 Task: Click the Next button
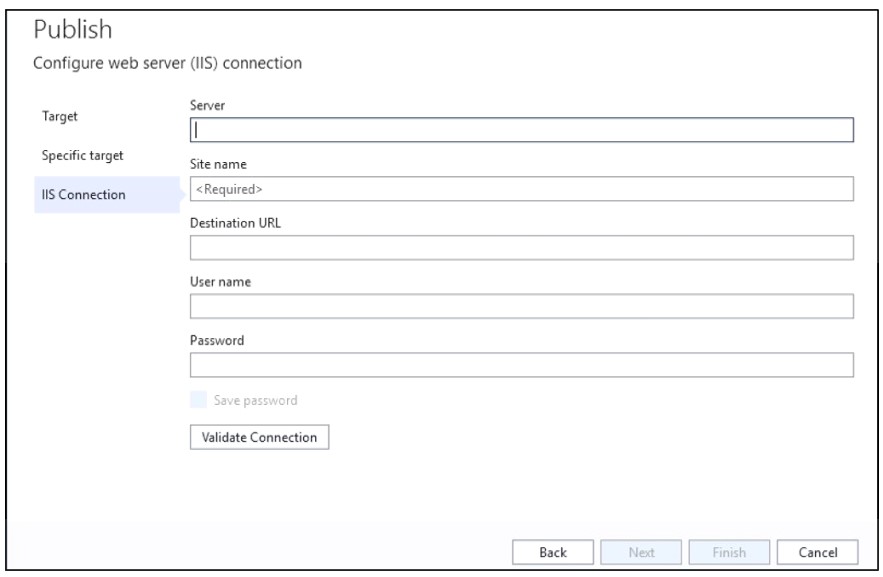click(642, 552)
